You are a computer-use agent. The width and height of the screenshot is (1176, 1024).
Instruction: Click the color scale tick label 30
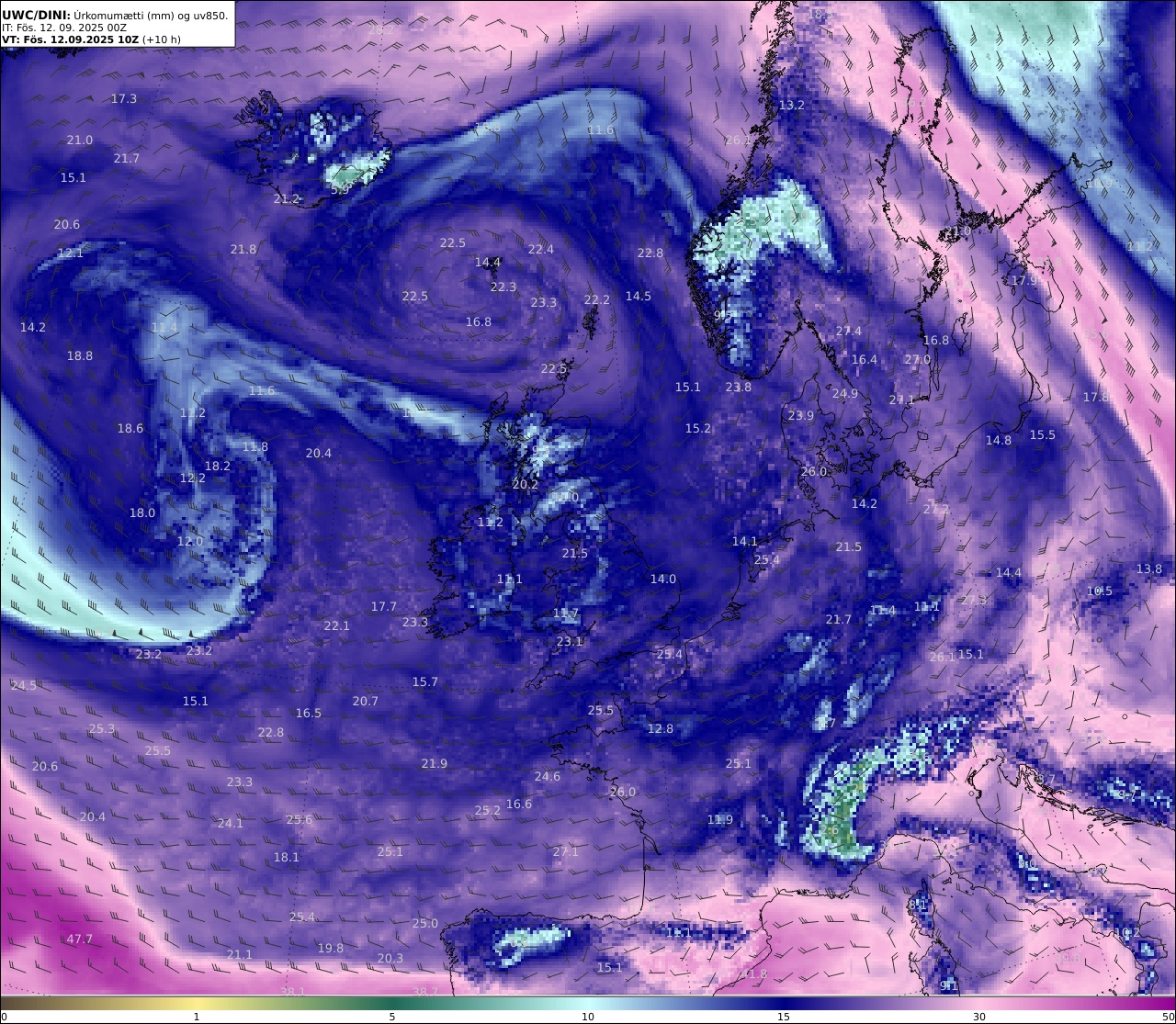point(979,1017)
